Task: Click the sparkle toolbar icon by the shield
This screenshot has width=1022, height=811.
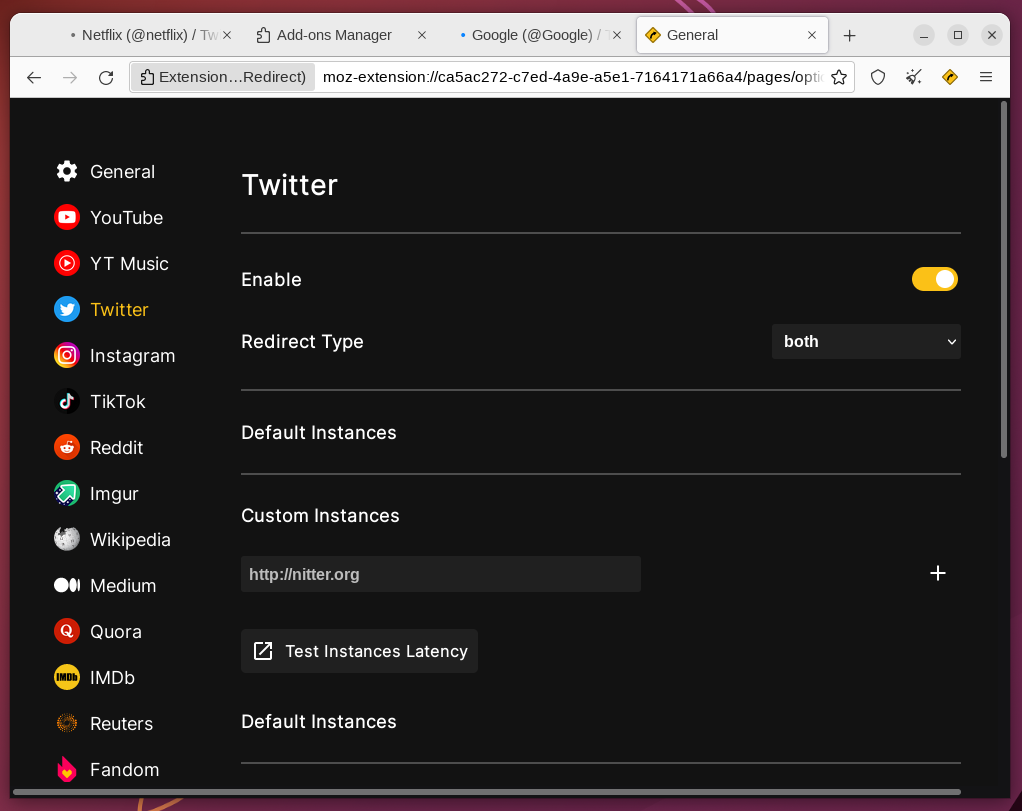Action: pyautogui.click(x=914, y=77)
